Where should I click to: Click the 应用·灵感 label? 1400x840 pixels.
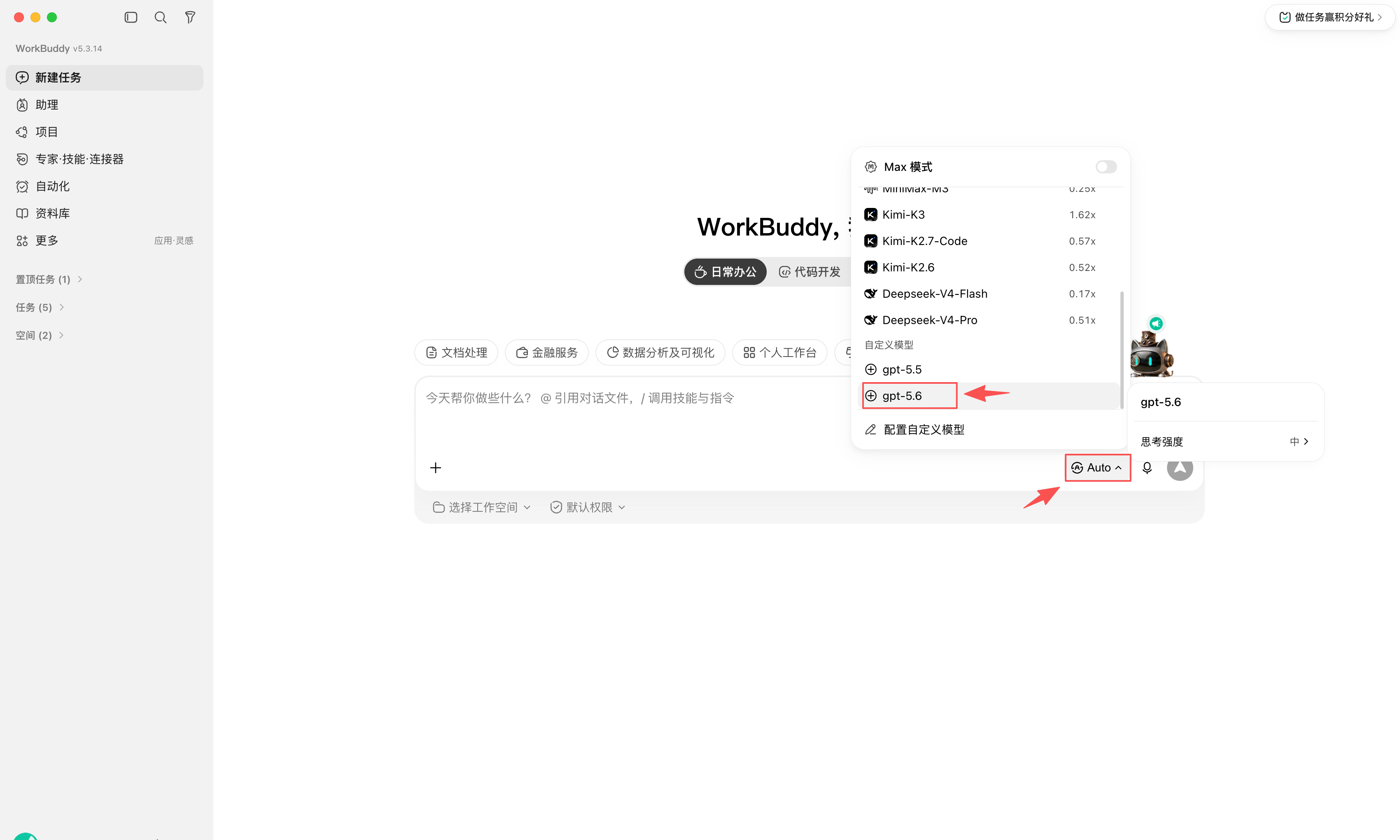tap(174, 240)
